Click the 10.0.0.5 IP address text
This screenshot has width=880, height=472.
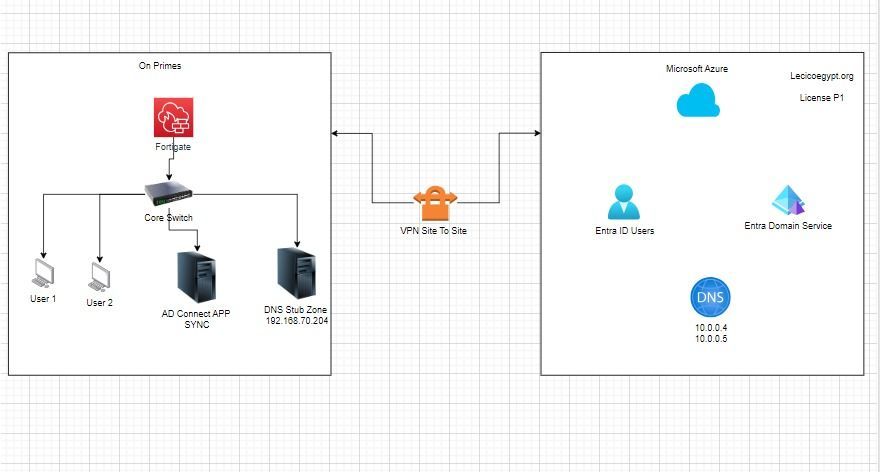point(711,339)
